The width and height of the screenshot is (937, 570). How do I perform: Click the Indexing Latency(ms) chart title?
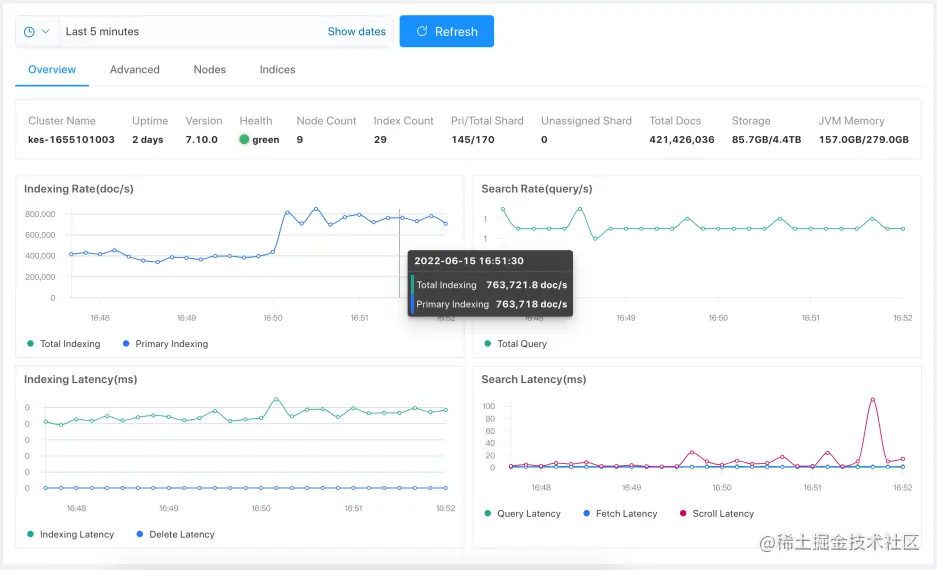tap(81, 379)
